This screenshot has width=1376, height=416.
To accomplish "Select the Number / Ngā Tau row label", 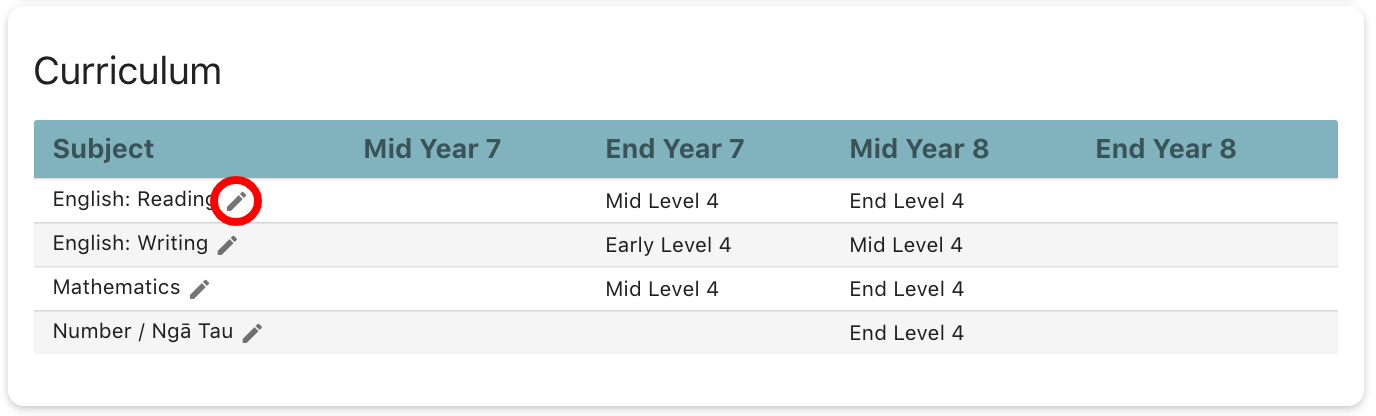I will click(x=142, y=331).
